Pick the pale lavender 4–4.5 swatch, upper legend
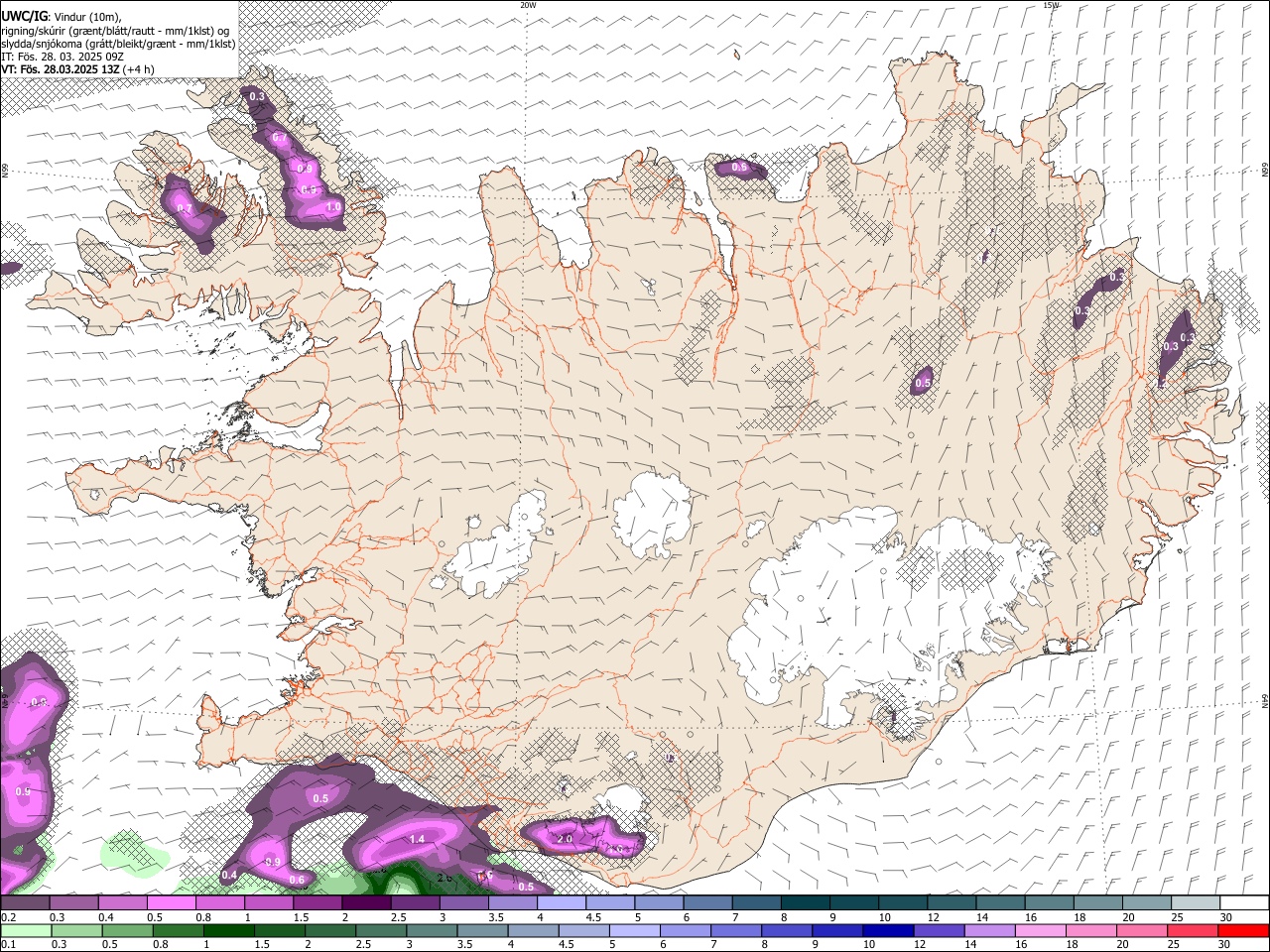1270x952 pixels. tap(562, 903)
